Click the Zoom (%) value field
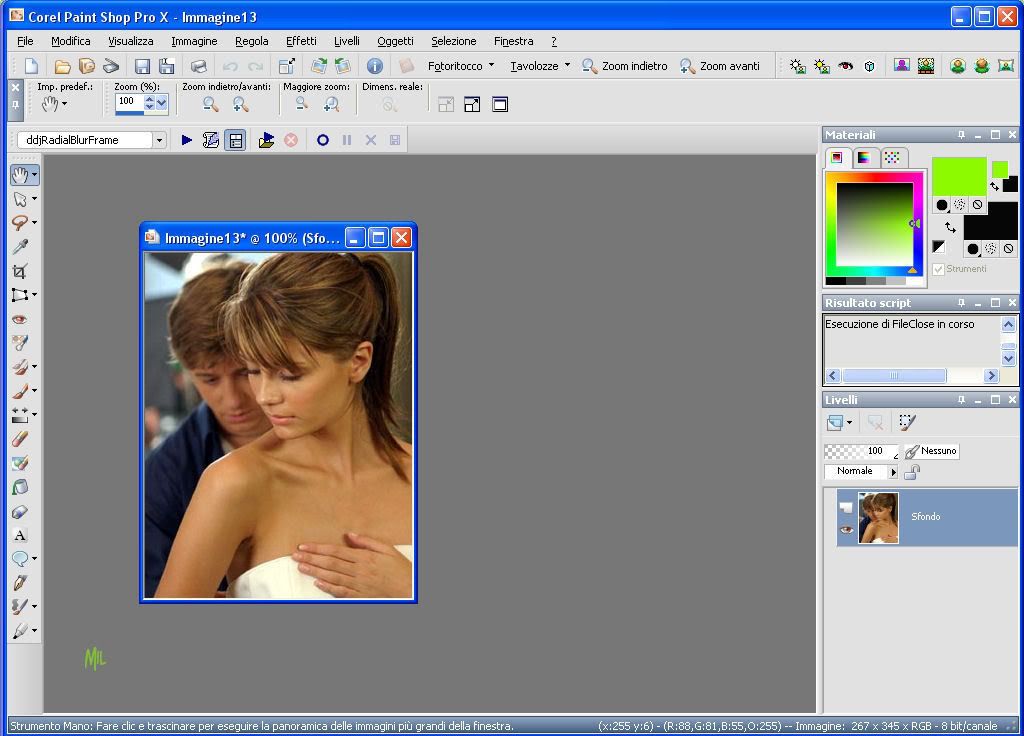Image resolution: width=1024 pixels, height=736 pixels. 130,102
